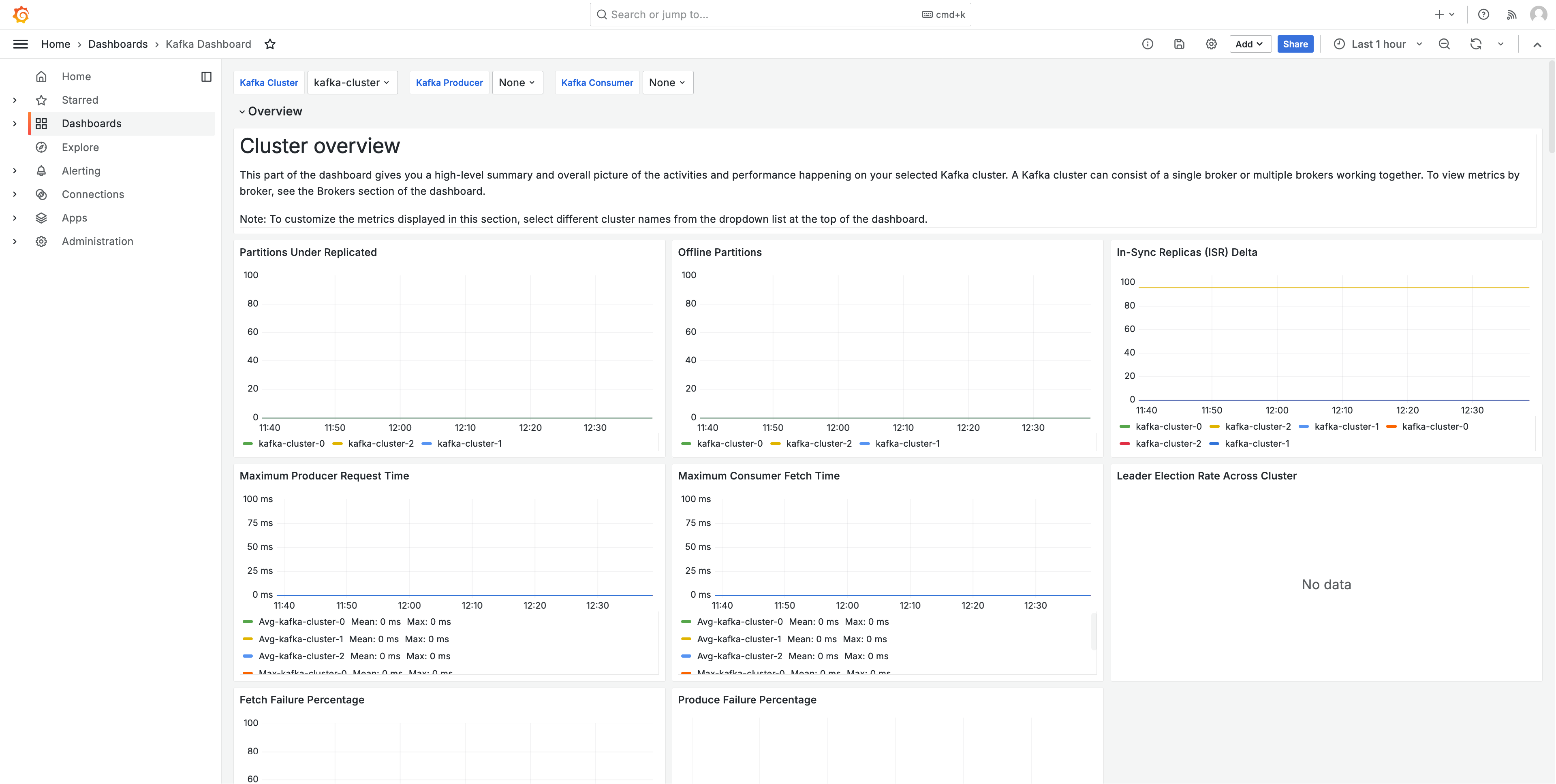Click the Last 1 hour time picker
The width and height of the screenshot is (1556, 784).
tap(1377, 43)
